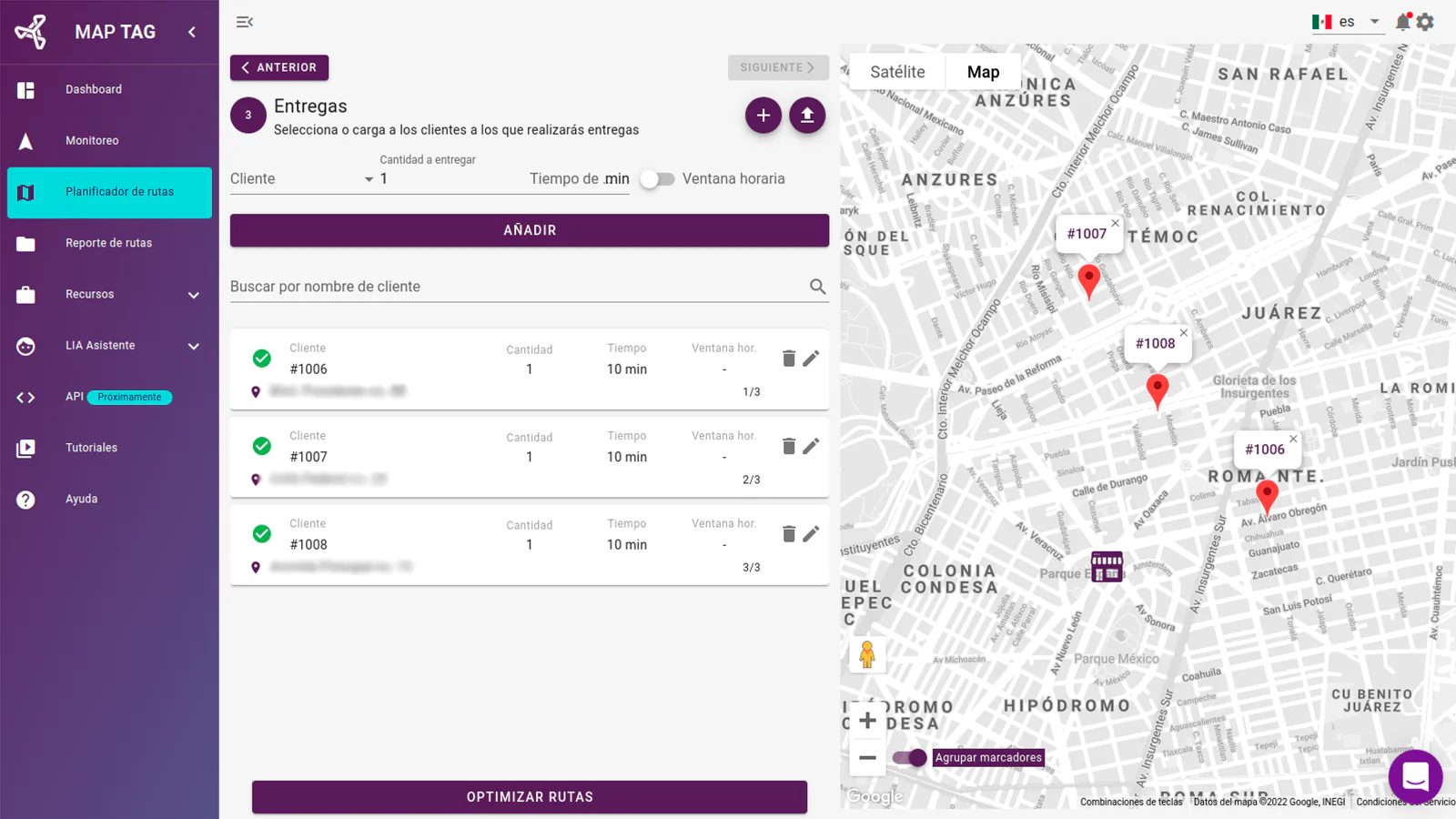
Task: Click the search by client name field
Action: [x=514, y=287]
